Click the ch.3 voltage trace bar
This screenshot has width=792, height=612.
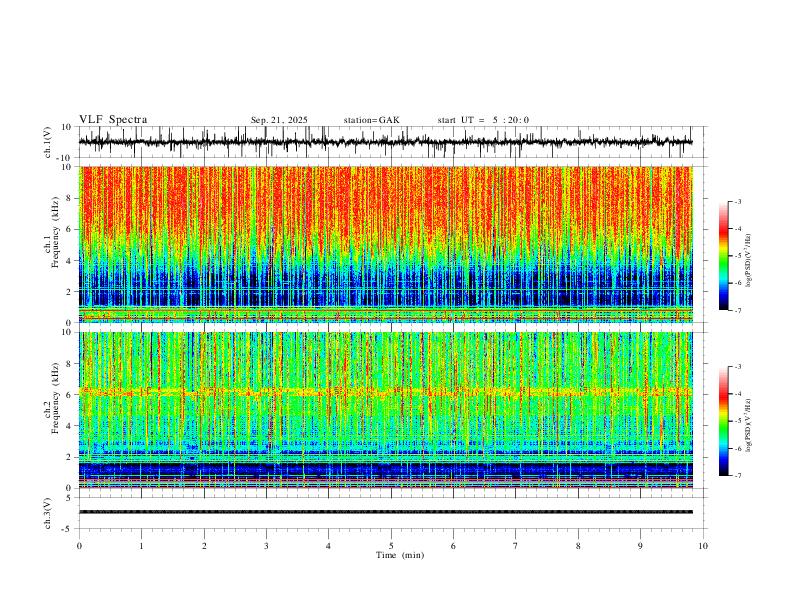385,512
